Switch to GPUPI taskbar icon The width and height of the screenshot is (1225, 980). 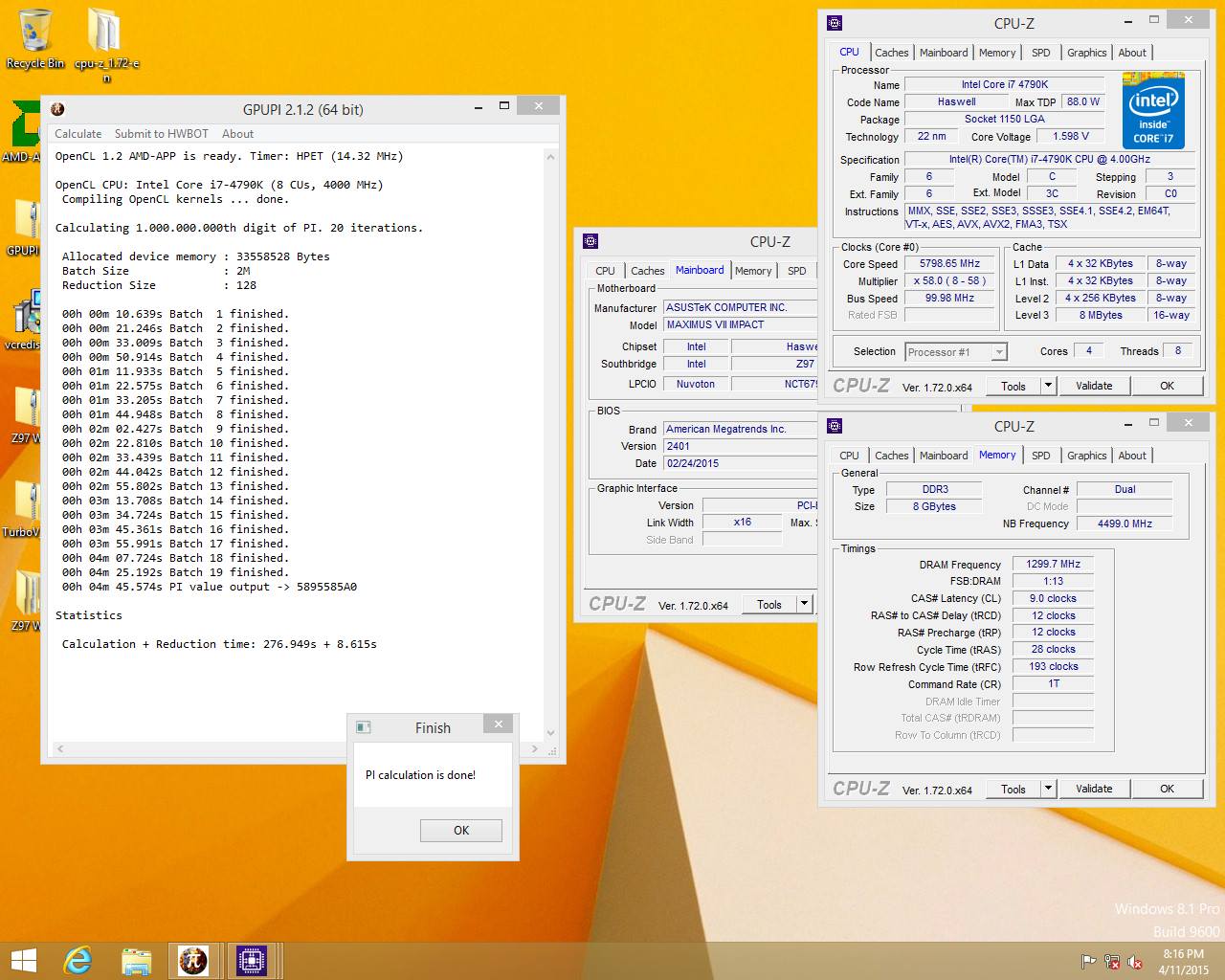pos(193,960)
